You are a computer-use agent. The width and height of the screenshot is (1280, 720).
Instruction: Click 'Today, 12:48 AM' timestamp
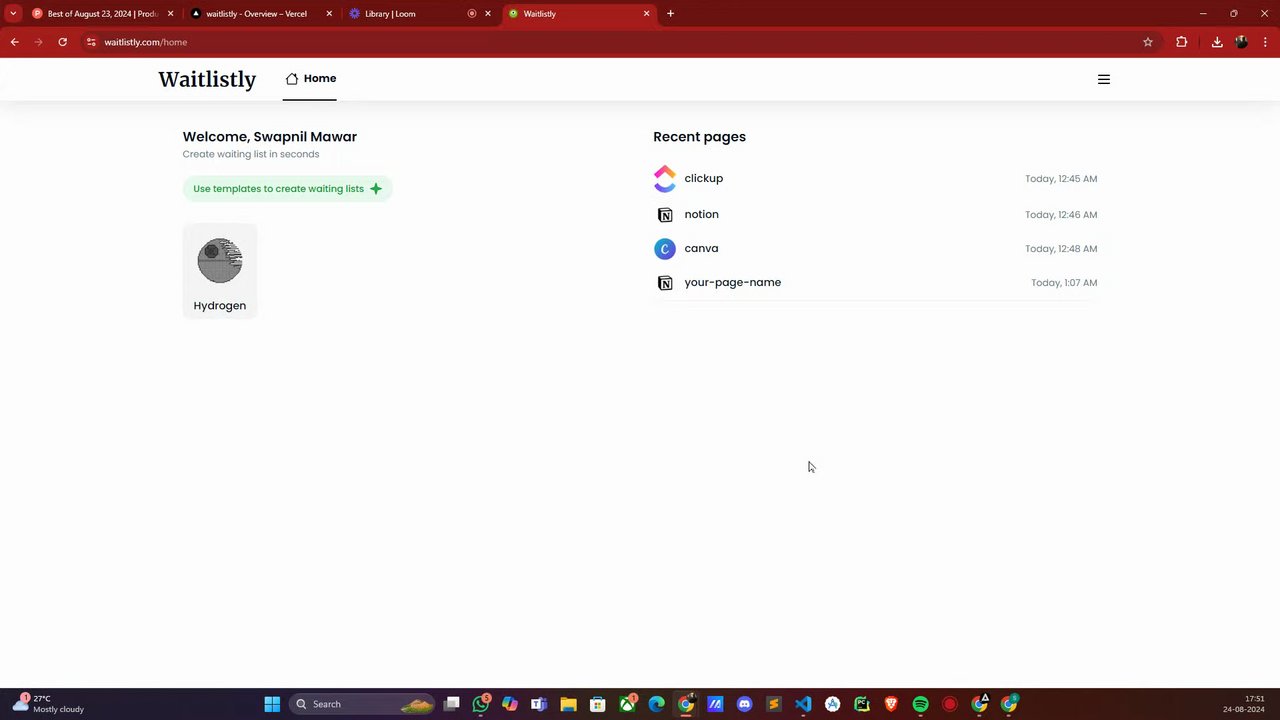click(x=1061, y=249)
